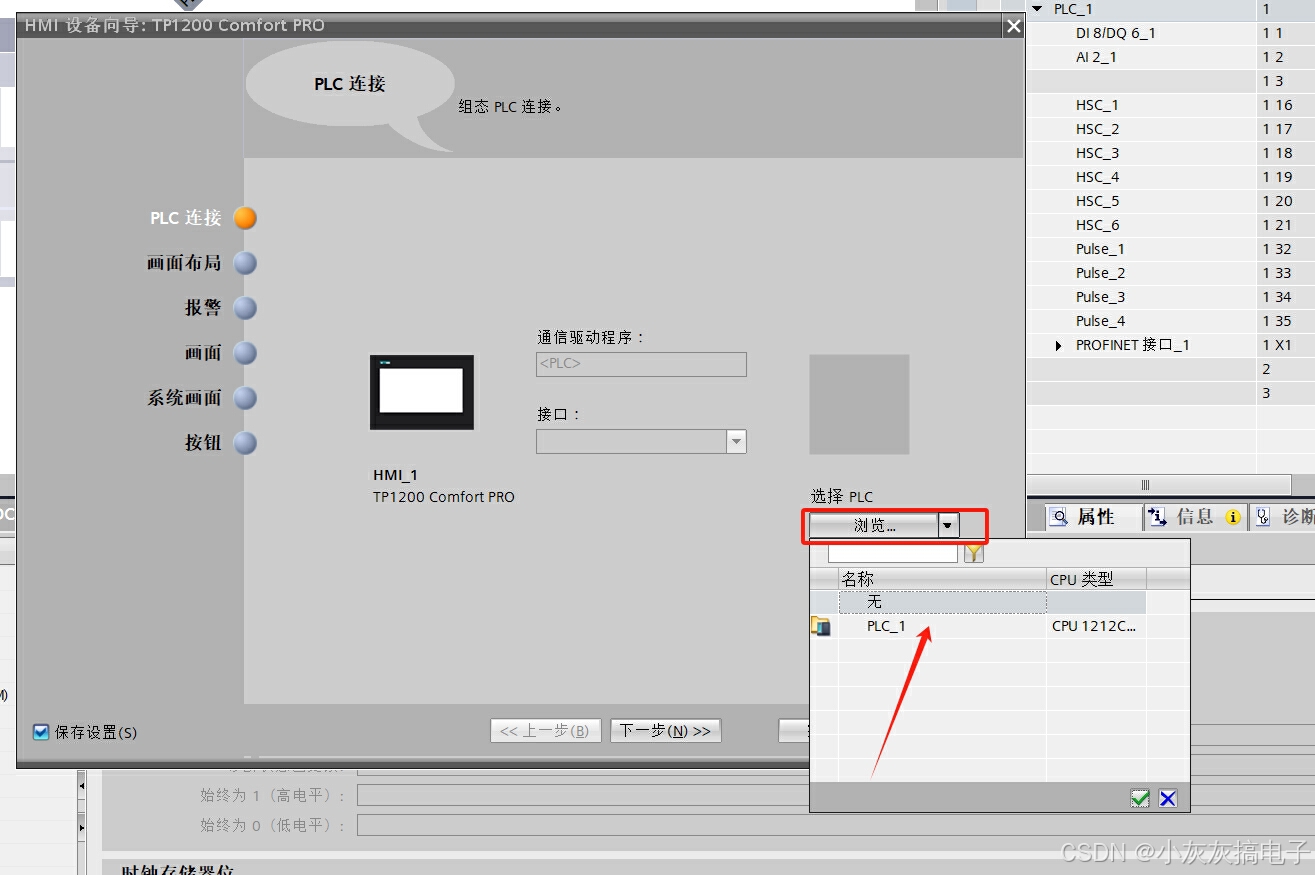
Task: Open the 接口 combo box
Action: click(x=641, y=441)
